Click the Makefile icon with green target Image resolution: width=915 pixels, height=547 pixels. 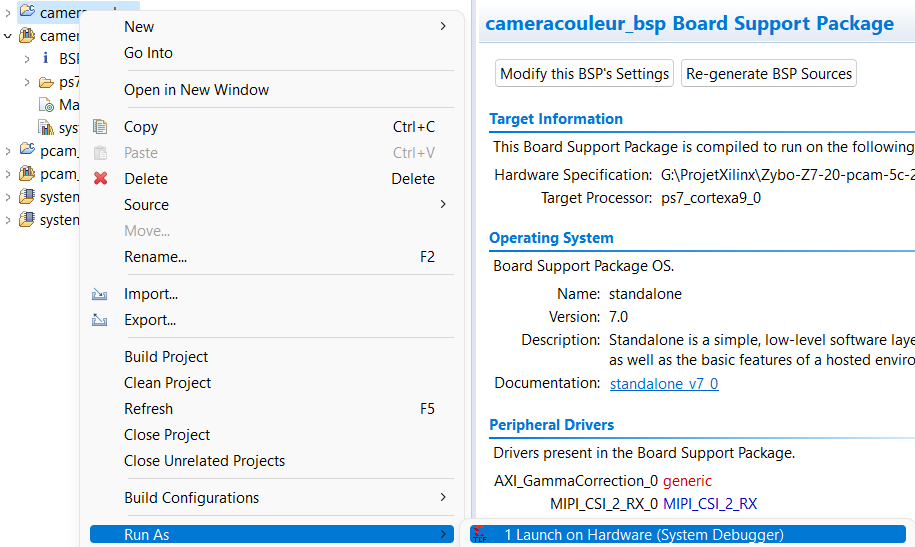point(46,105)
